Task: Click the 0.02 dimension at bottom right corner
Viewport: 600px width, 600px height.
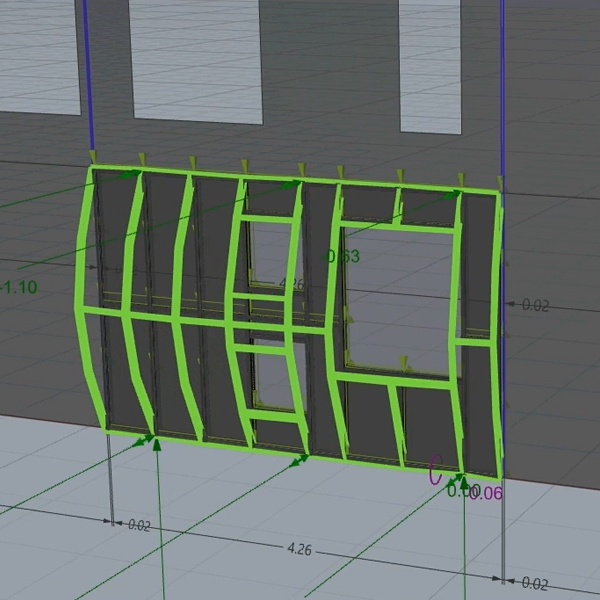Action: click(x=535, y=583)
